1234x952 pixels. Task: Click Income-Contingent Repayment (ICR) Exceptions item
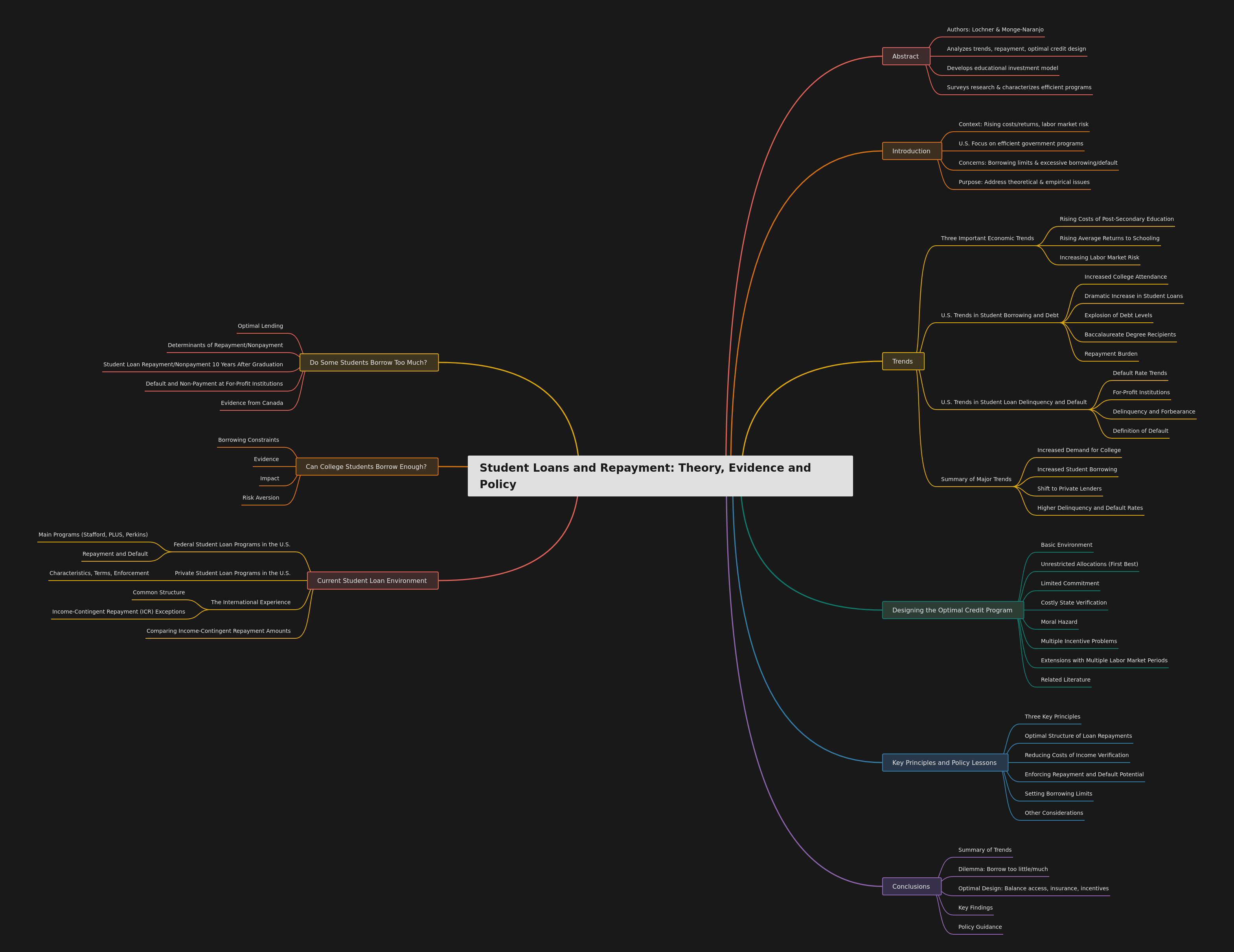(119, 612)
